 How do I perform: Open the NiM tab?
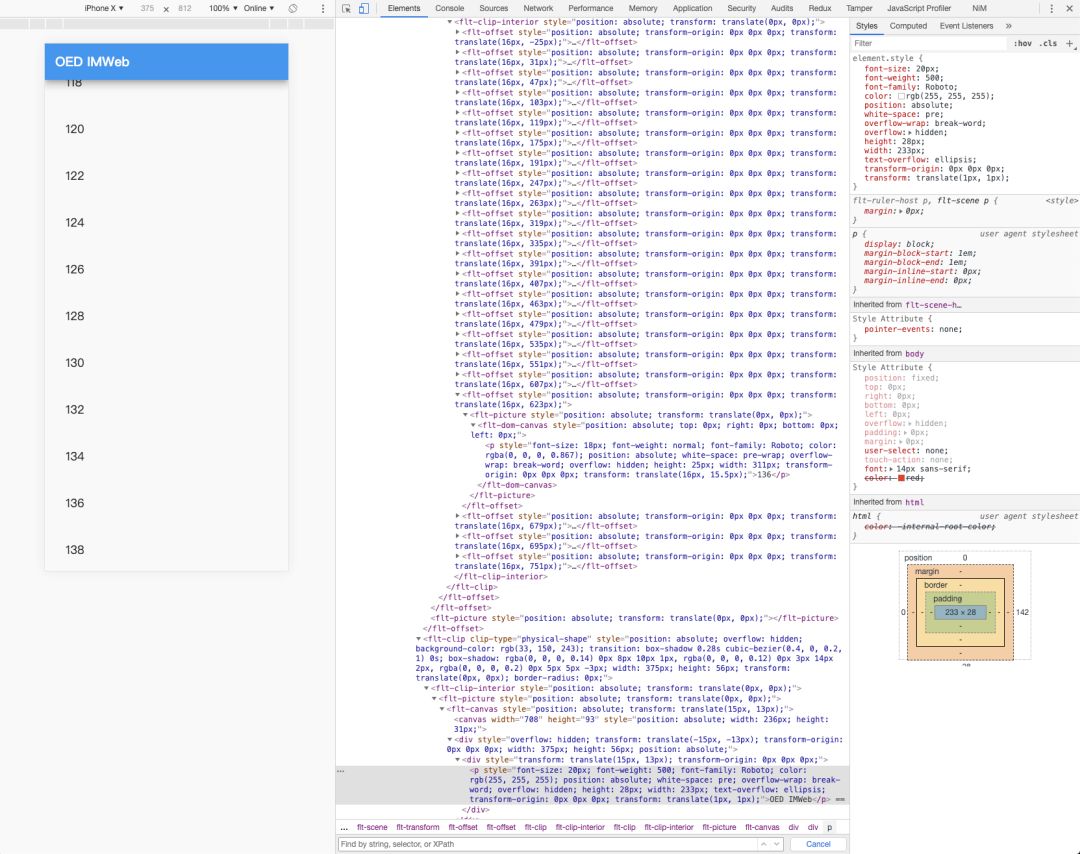979,8
